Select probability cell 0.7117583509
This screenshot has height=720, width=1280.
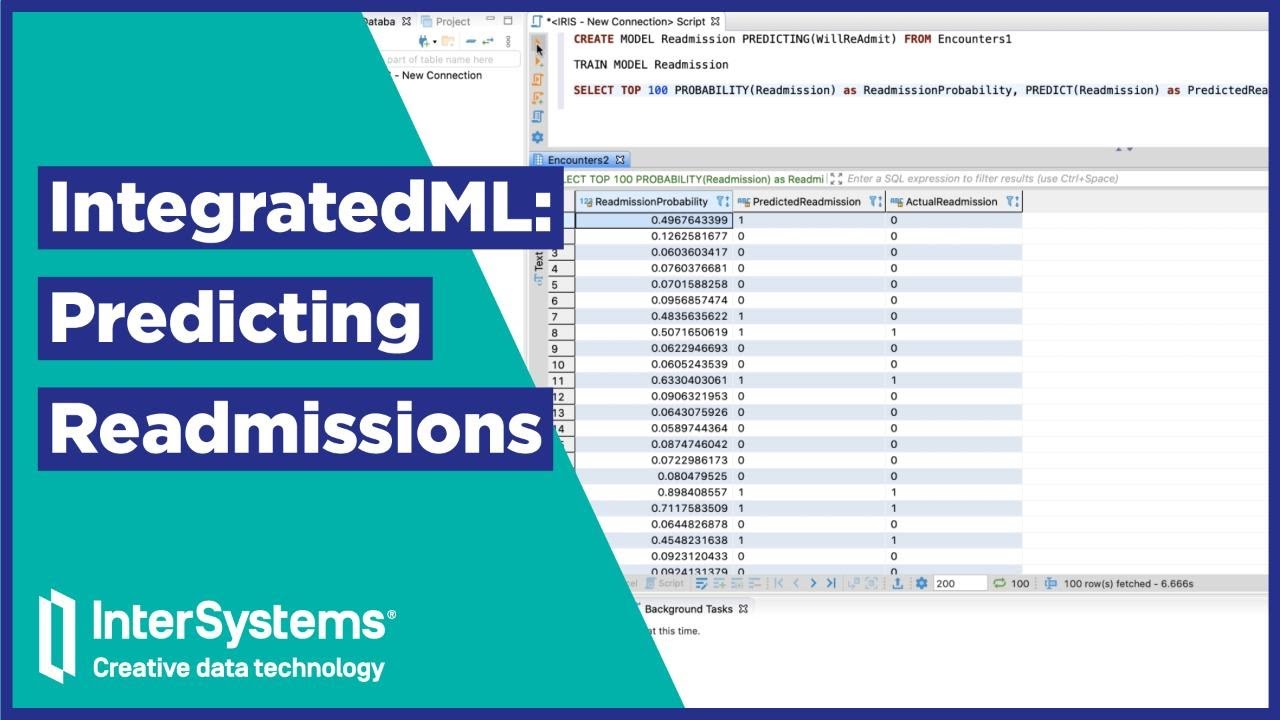[x=654, y=508]
